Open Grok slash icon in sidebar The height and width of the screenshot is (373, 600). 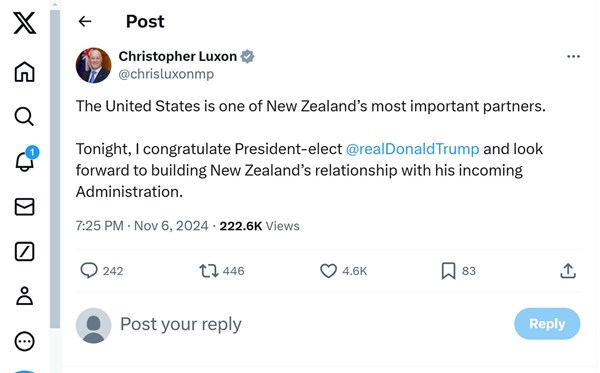point(24,251)
